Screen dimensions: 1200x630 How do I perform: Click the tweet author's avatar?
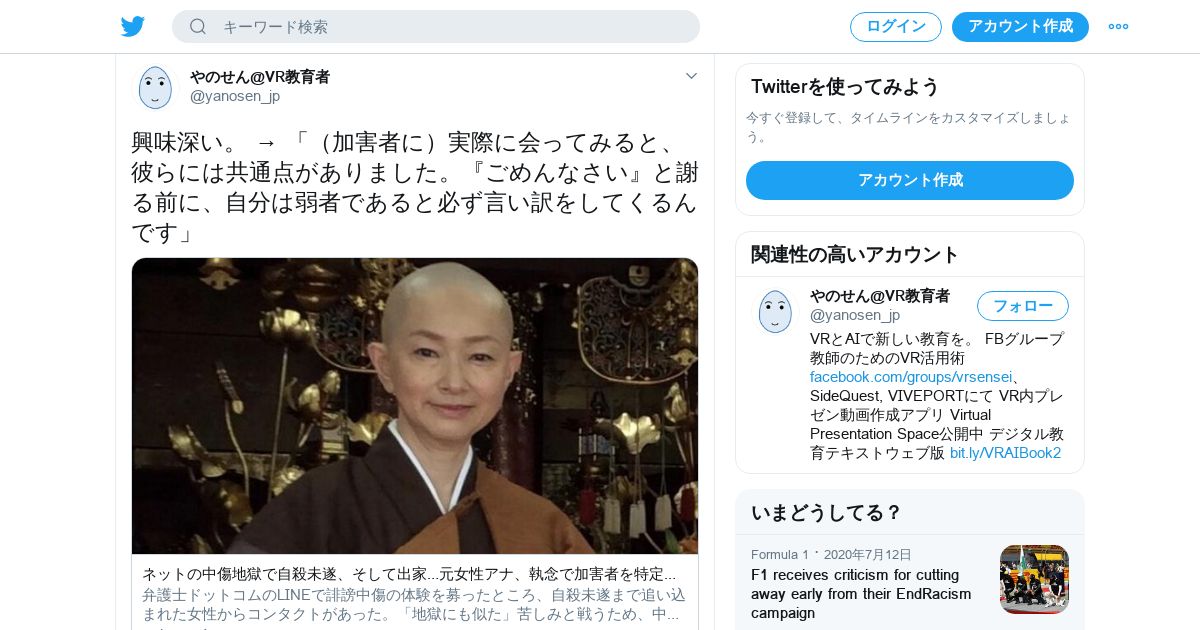[155, 87]
